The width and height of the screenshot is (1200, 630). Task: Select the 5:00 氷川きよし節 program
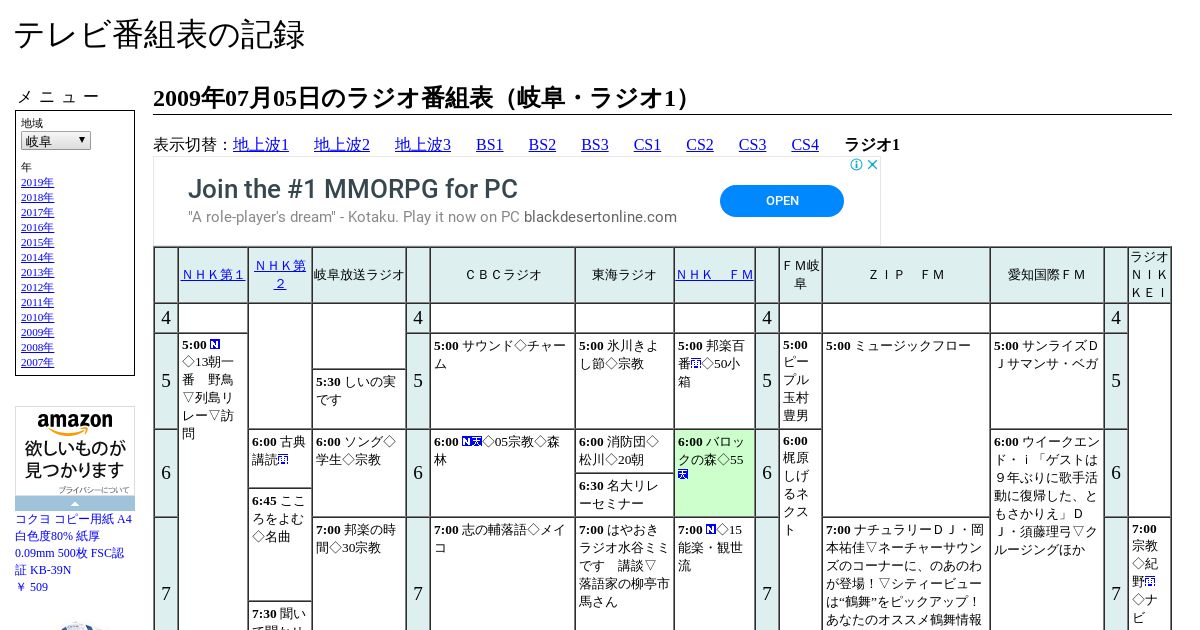[x=624, y=381]
